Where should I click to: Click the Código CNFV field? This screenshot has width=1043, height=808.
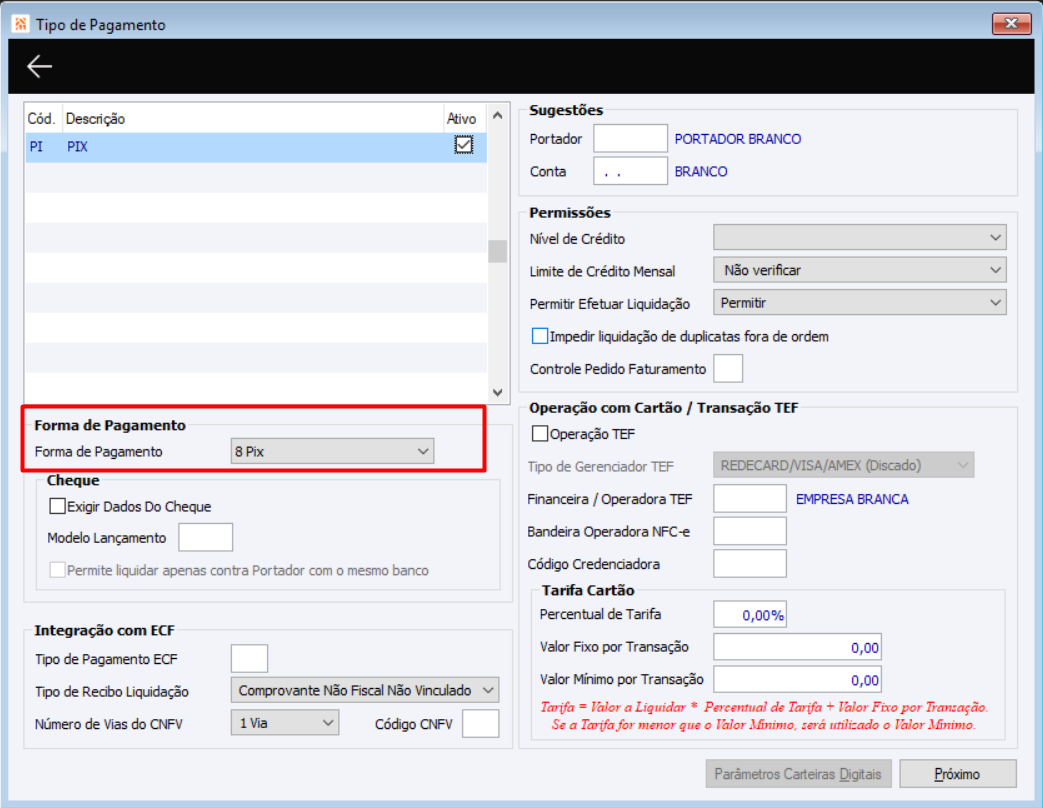(x=480, y=724)
